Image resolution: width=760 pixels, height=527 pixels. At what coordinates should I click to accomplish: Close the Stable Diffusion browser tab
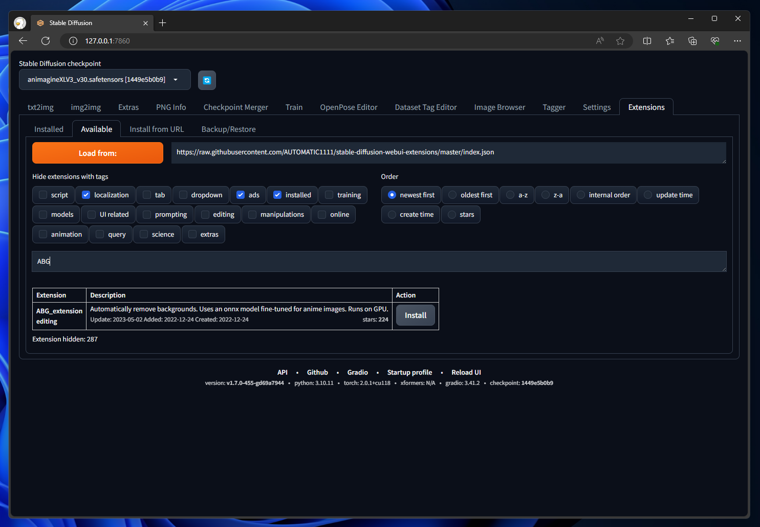[x=145, y=23]
